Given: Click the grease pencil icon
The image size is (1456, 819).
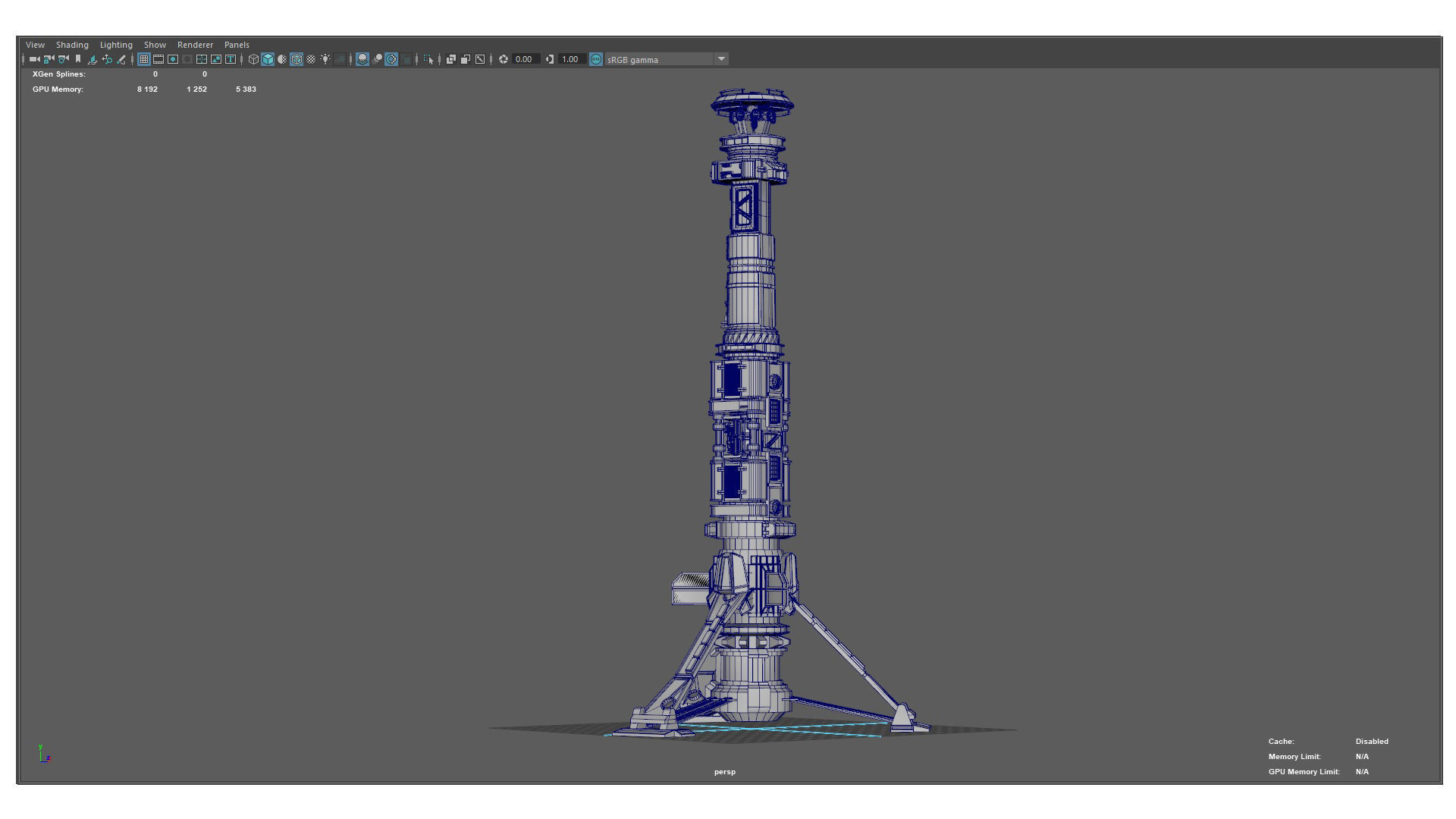Looking at the screenshot, I should [x=121, y=59].
